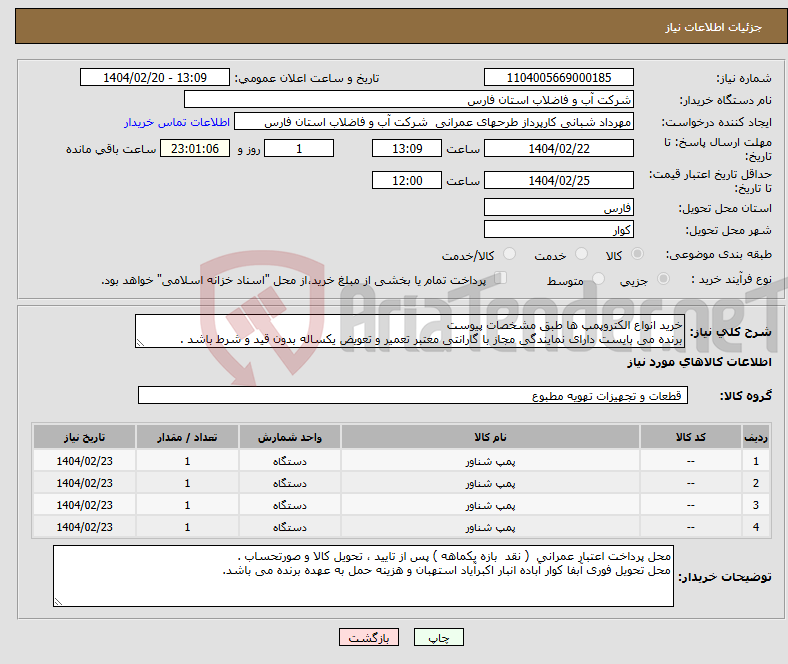Click the اطلاعات کالاهای مورد نیاز heading
The height and width of the screenshot is (664, 788).
tap(699, 362)
